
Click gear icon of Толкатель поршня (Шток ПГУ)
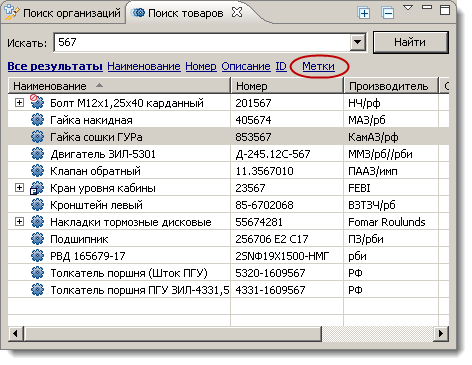tap(37, 272)
